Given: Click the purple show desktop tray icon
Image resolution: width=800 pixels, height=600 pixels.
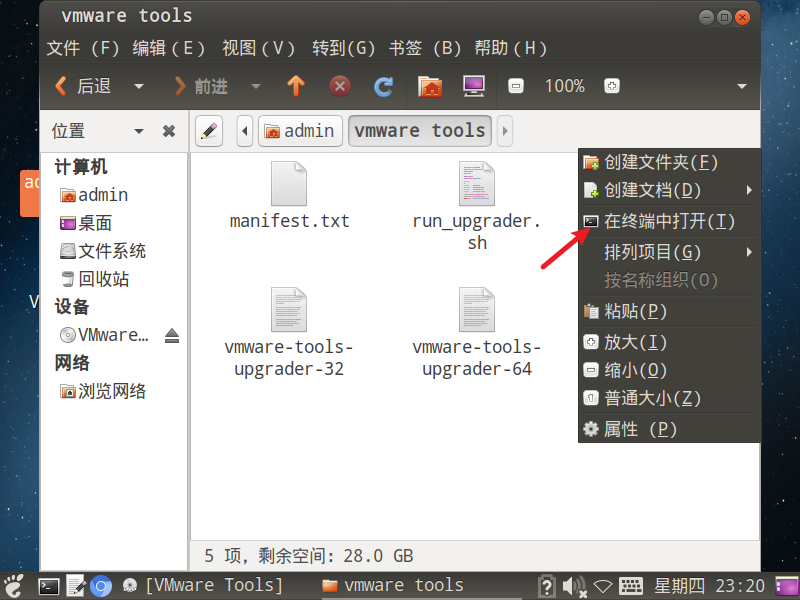Looking at the screenshot, I should click(x=786, y=587).
